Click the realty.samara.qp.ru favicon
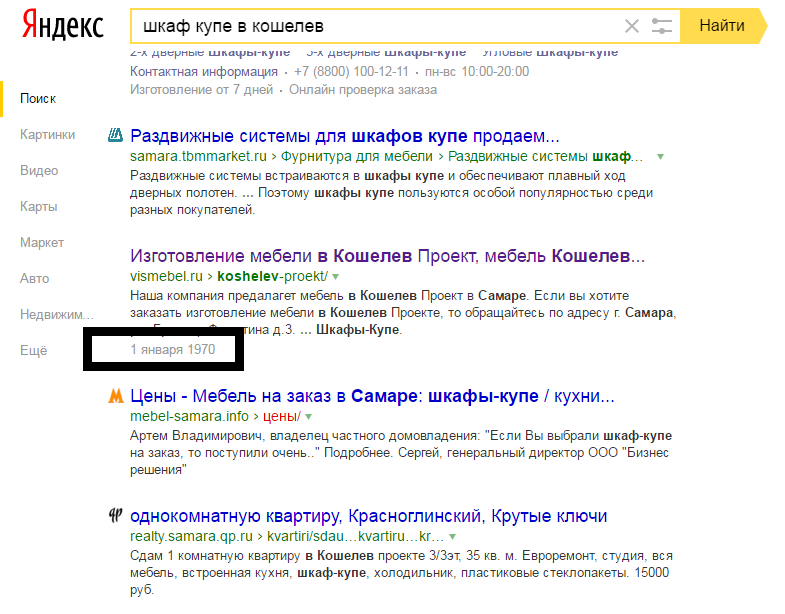 [116, 515]
